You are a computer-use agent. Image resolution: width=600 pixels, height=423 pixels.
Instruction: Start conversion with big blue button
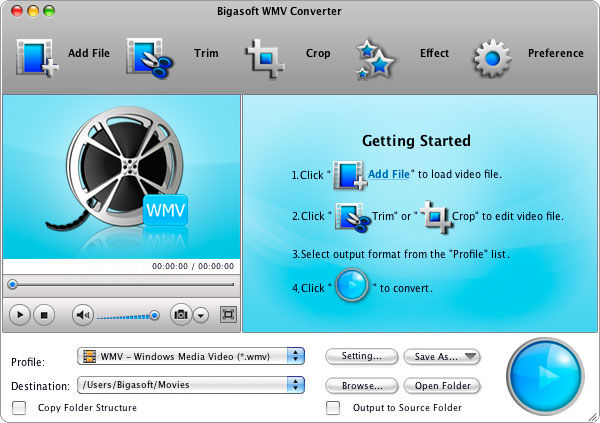[545, 377]
